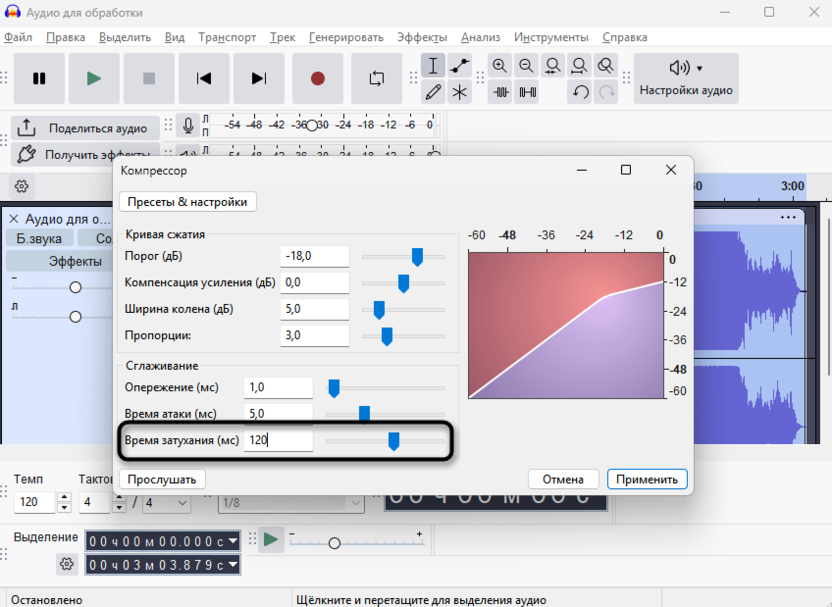The width and height of the screenshot is (832, 607).
Task: Open the Пресеты & настройки menu
Action: pyautogui.click(x=187, y=201)
